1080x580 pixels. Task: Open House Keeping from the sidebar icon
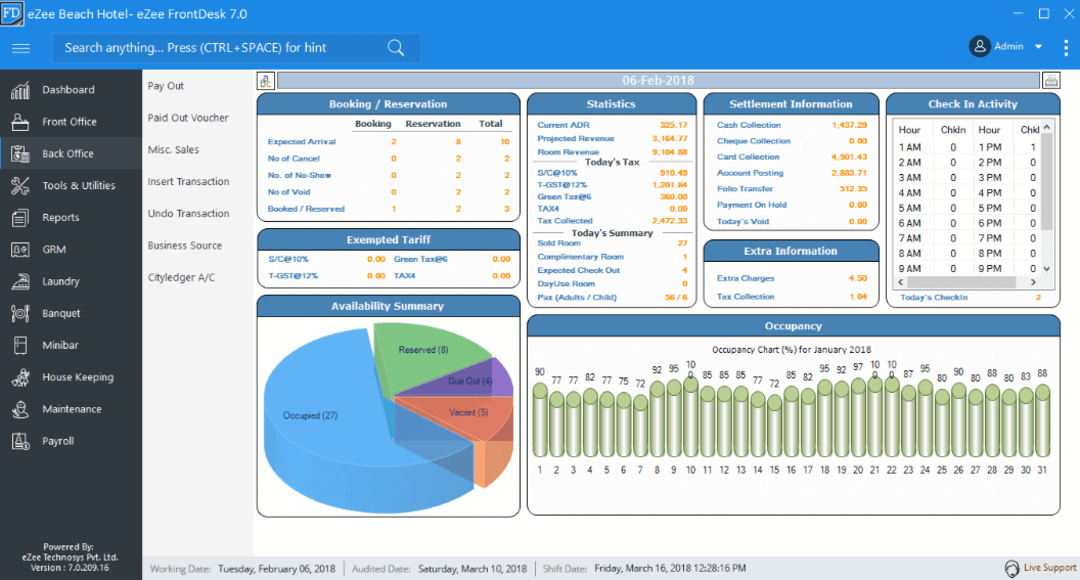(x=21, y=377)
